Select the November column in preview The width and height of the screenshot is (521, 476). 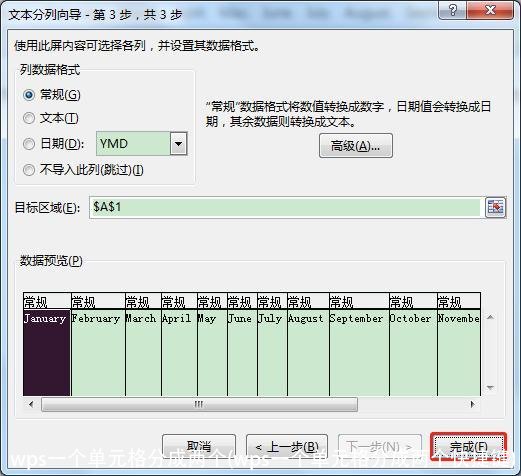click(x=459, y=352)
